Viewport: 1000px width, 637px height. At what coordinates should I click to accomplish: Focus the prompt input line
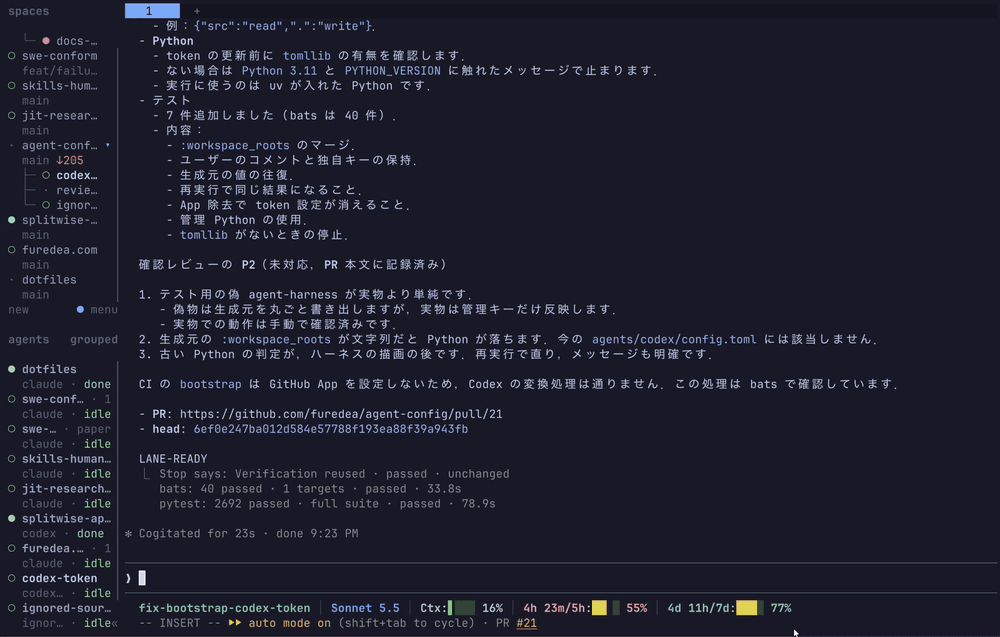pyautogui.click(x=561, y=578)
